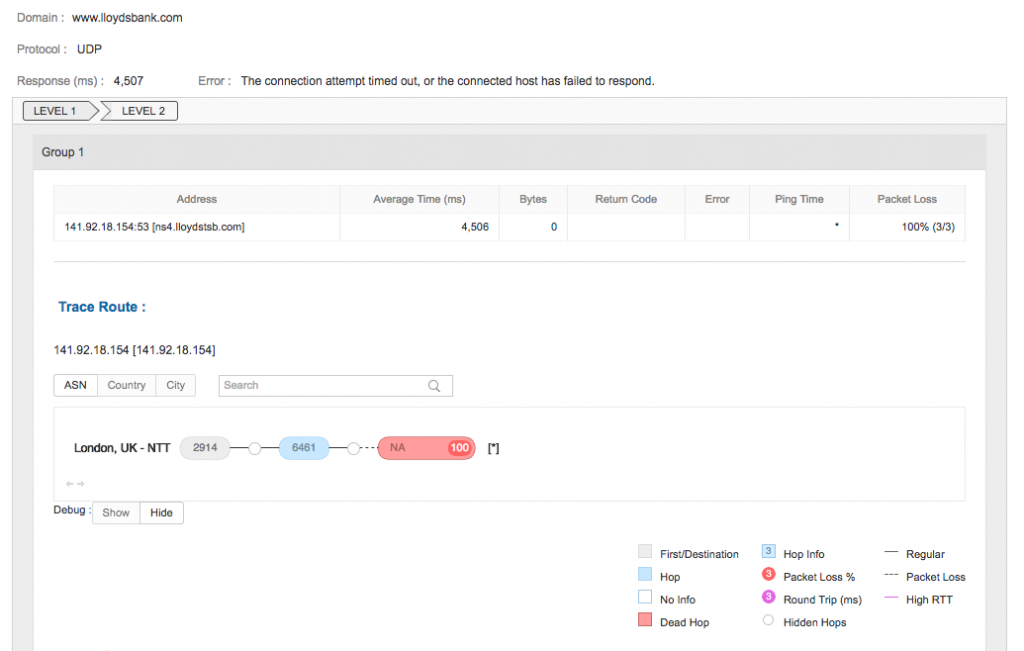Image resolution: width=1024 pixels, height=651 pixels.
Task: Click the Address column header
Action: (x=197, y=199)
